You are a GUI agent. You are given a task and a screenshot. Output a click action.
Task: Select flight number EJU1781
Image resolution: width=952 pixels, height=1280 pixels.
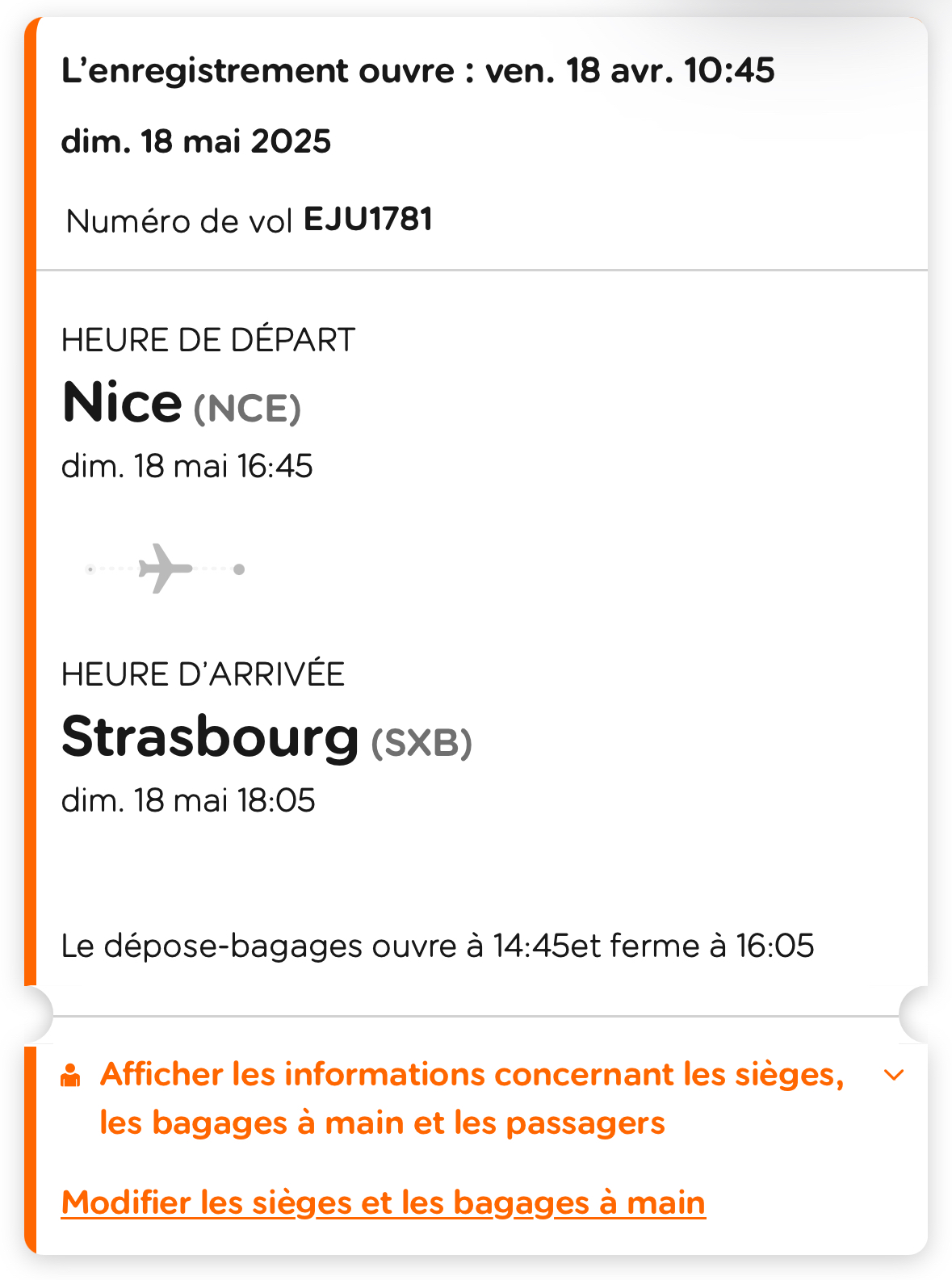pos(368,220)
